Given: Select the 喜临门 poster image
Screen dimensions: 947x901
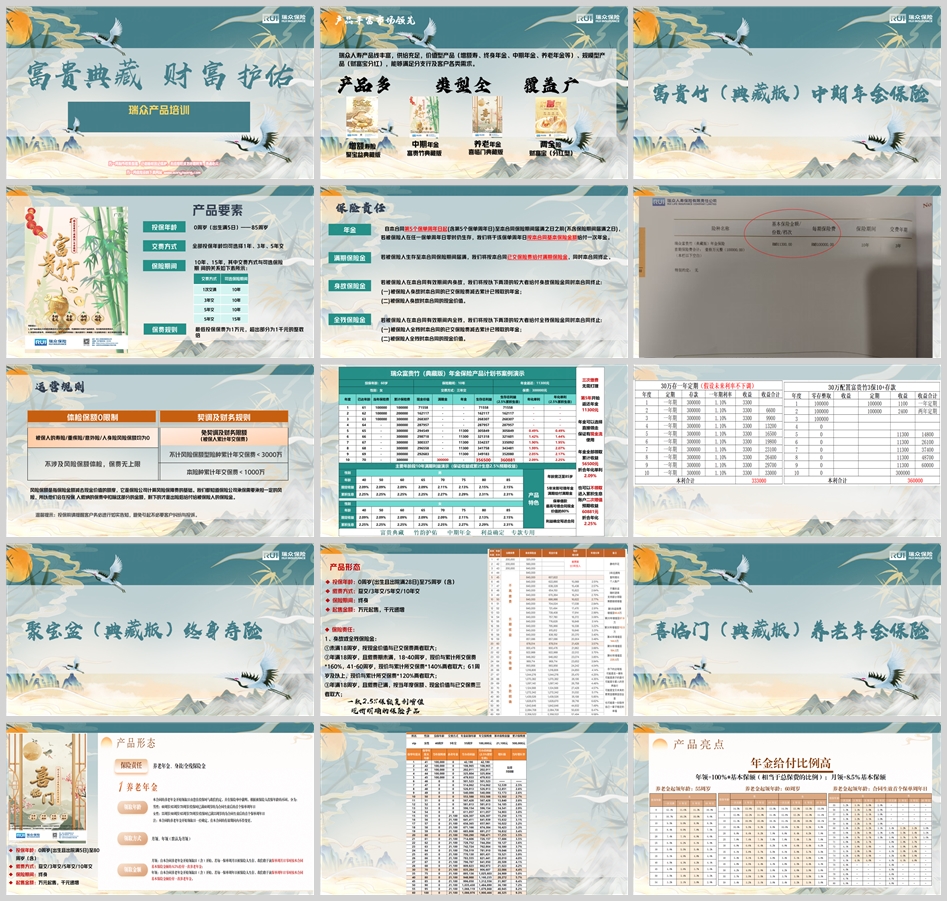Looking at the screenshot, I should (47, 787).
